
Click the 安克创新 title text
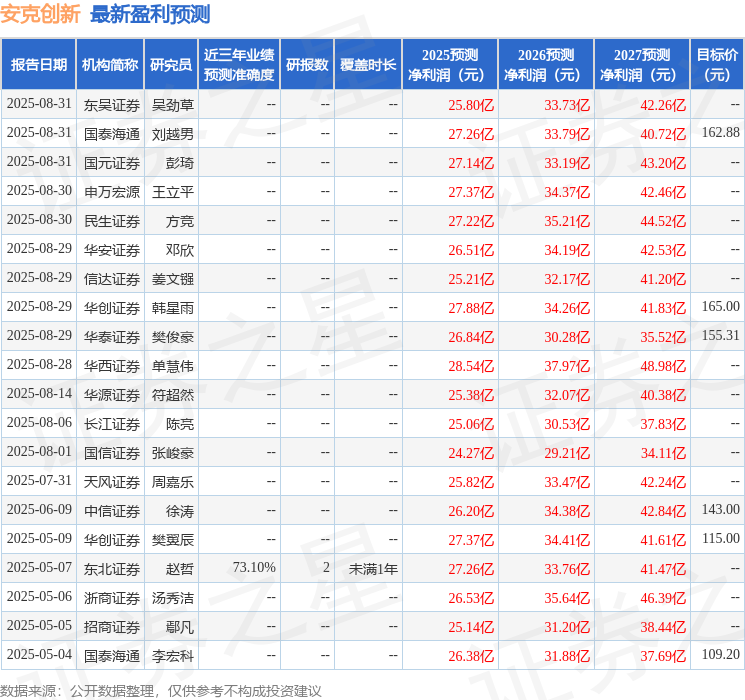coord(40,14)
